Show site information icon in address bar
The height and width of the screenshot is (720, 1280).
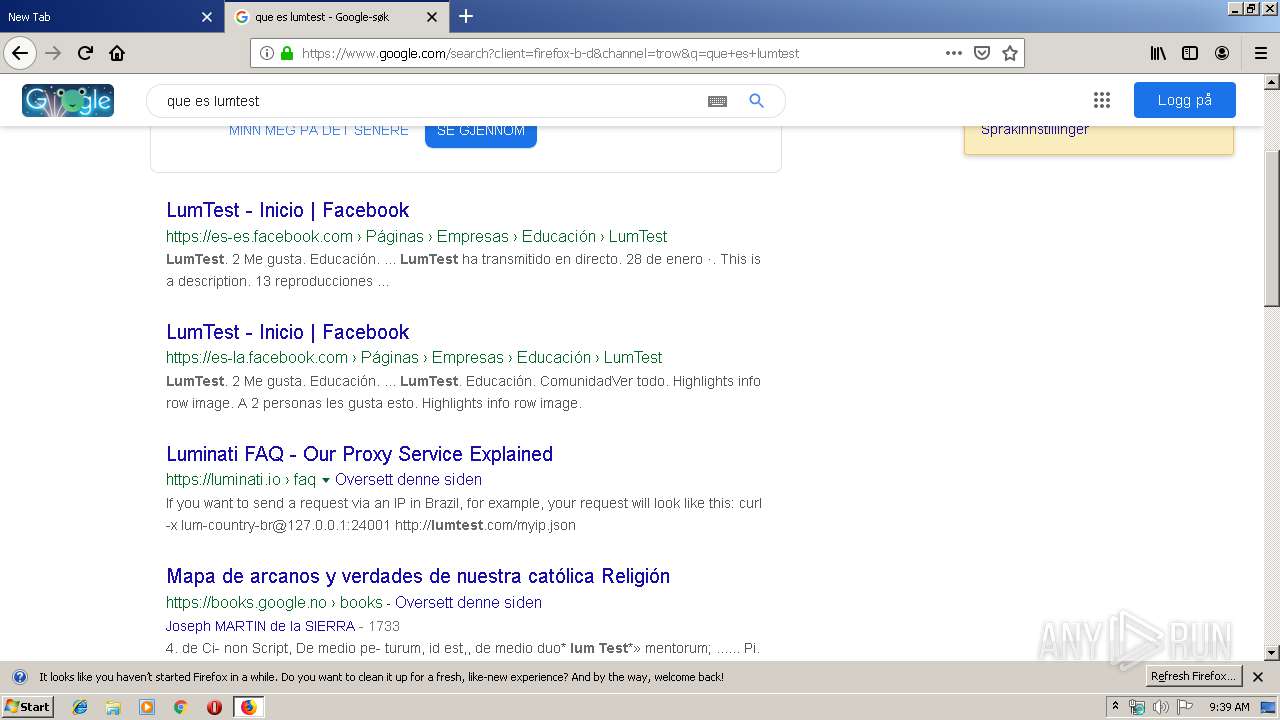266,53
